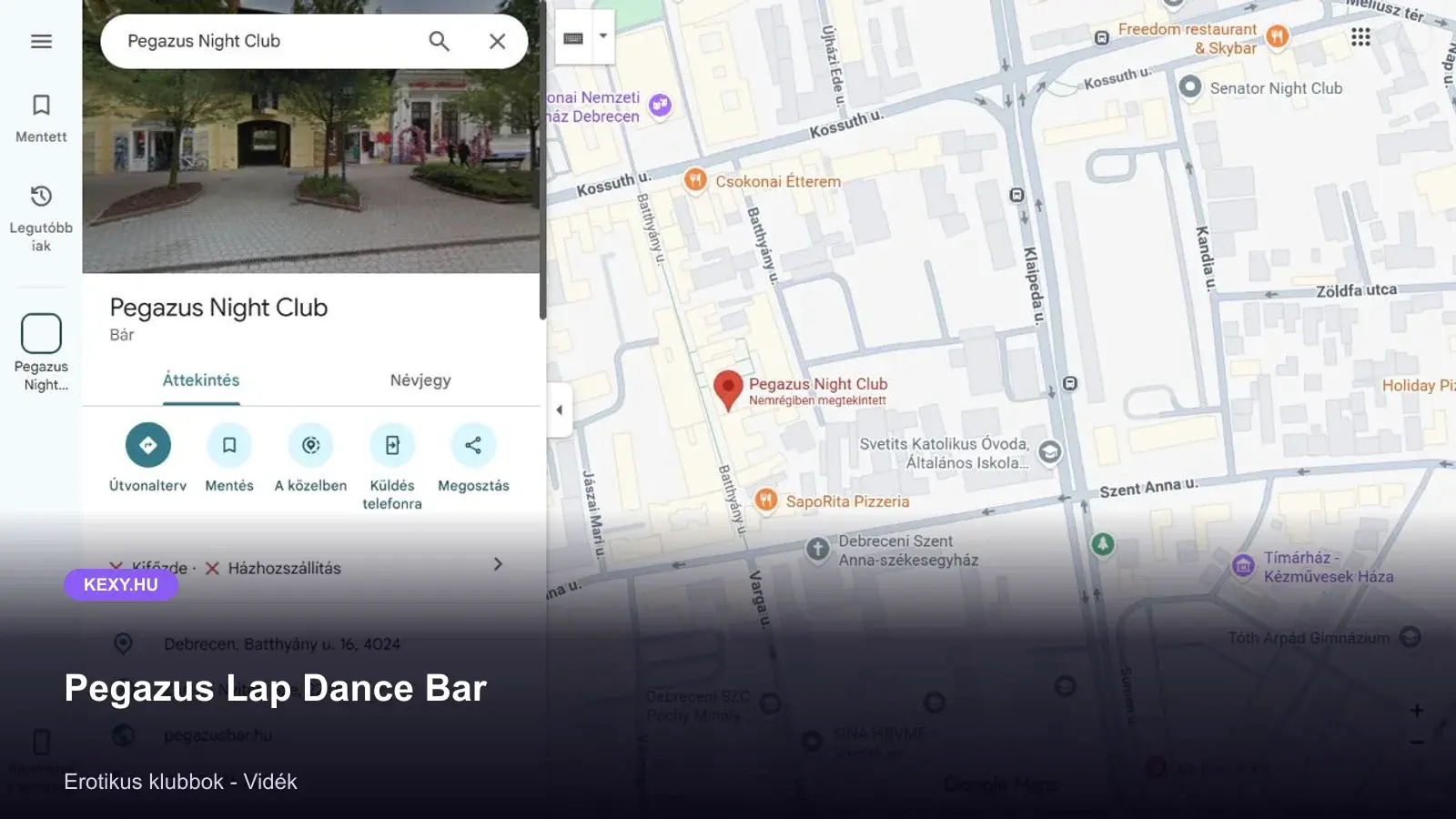Open the hamburger main menu
1456x819 pixels.
41,41
